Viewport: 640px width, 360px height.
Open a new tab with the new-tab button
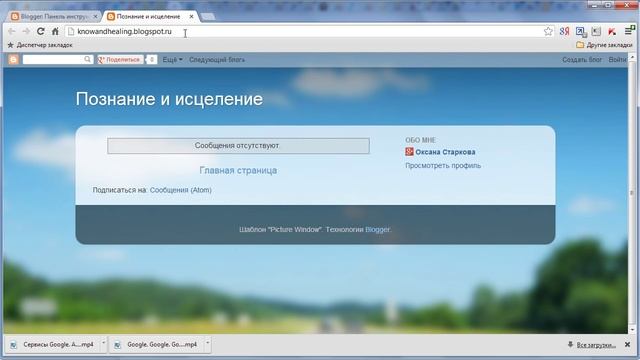208,16
